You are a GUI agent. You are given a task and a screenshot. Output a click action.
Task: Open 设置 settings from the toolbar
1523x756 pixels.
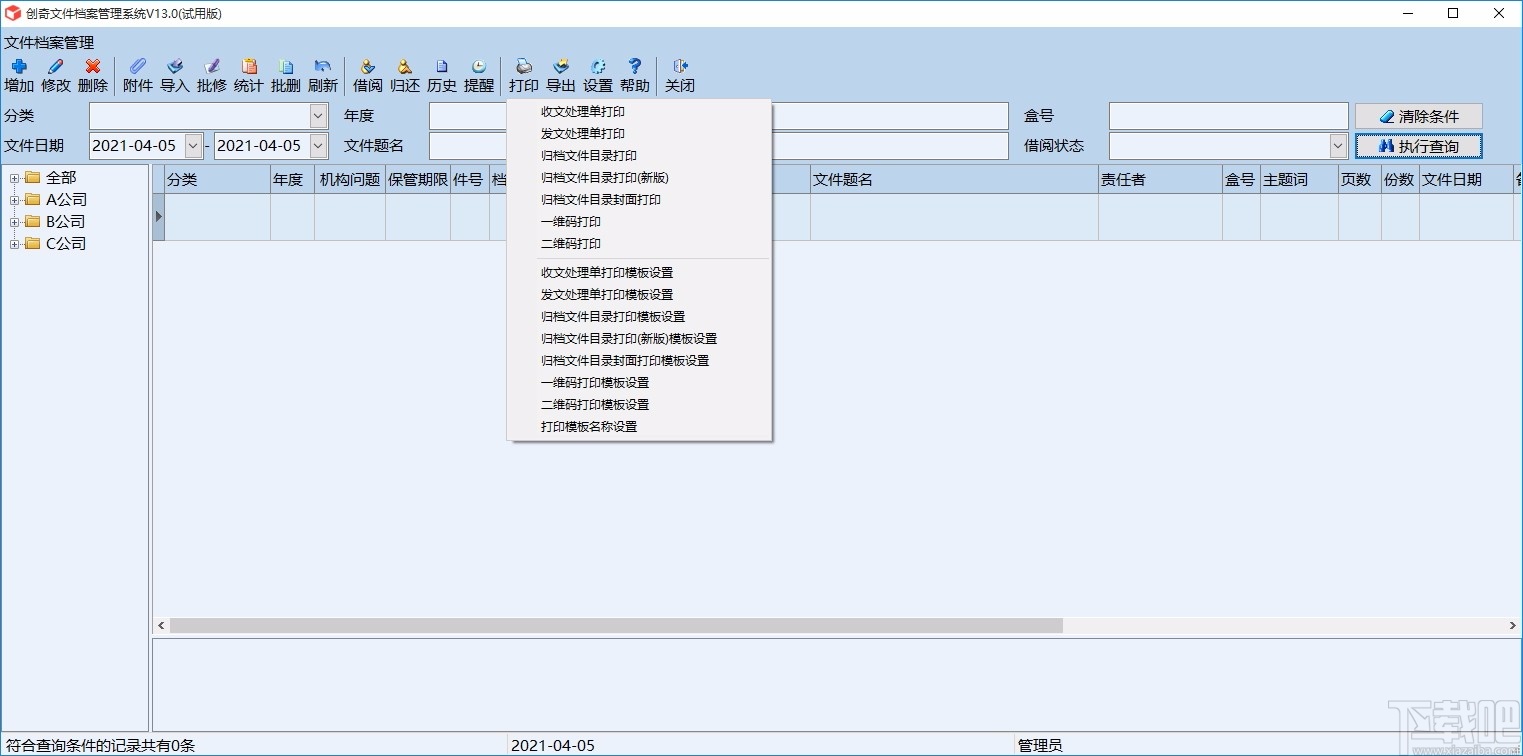(x=598, y=75)
